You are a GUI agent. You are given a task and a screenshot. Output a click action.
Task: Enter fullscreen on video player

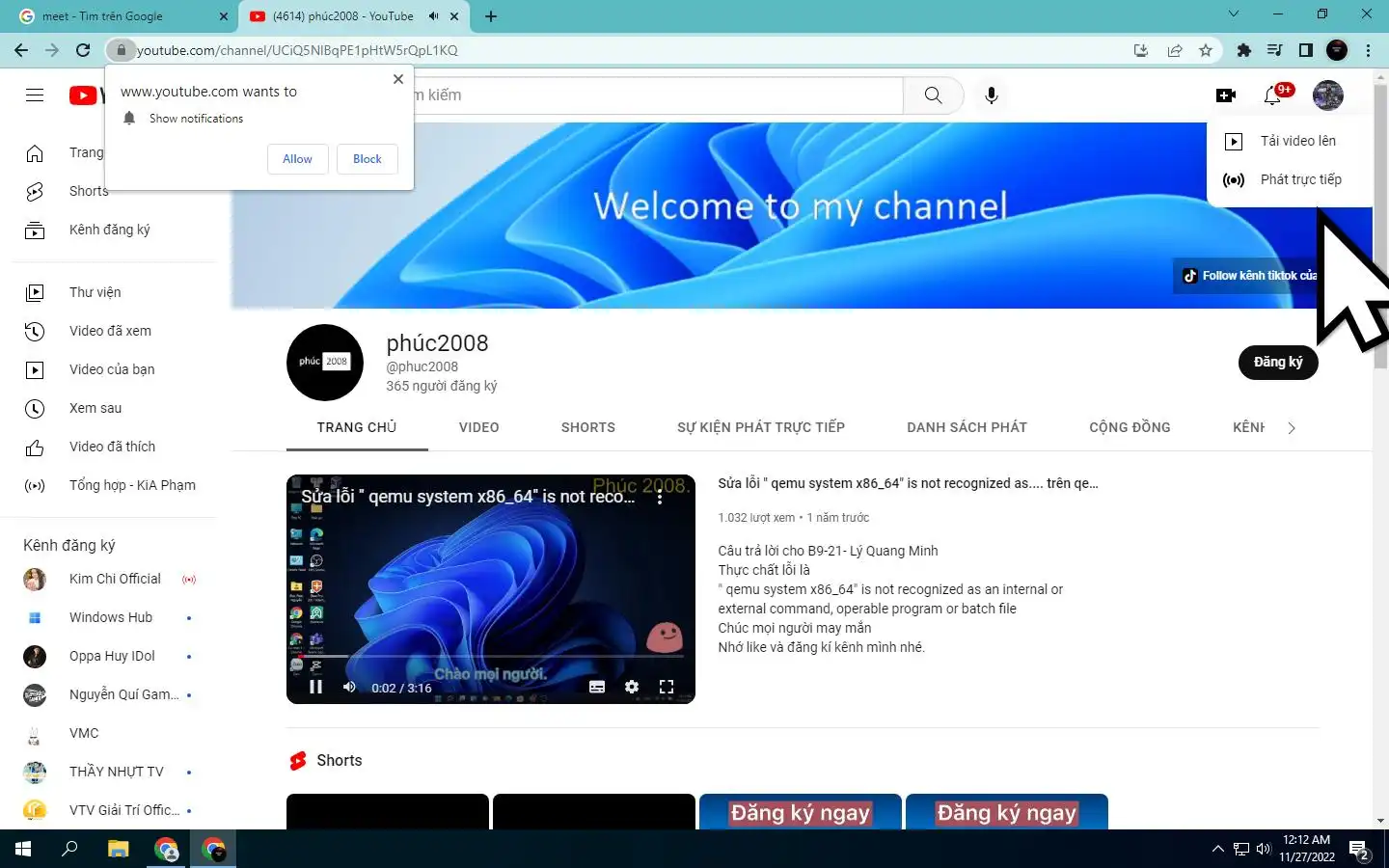pyautogui.click(x=667, y=687)
